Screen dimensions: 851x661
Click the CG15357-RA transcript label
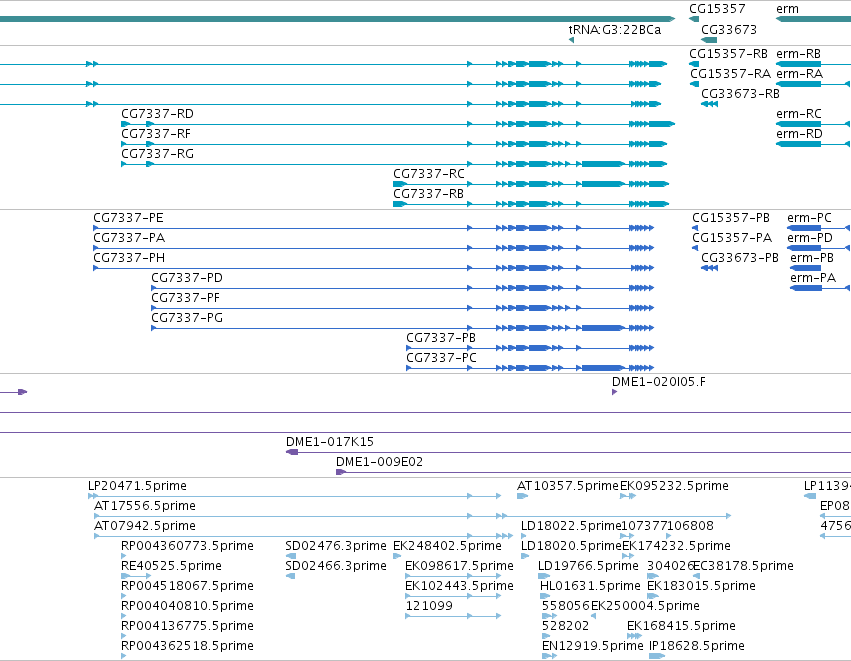pos(730,74)
